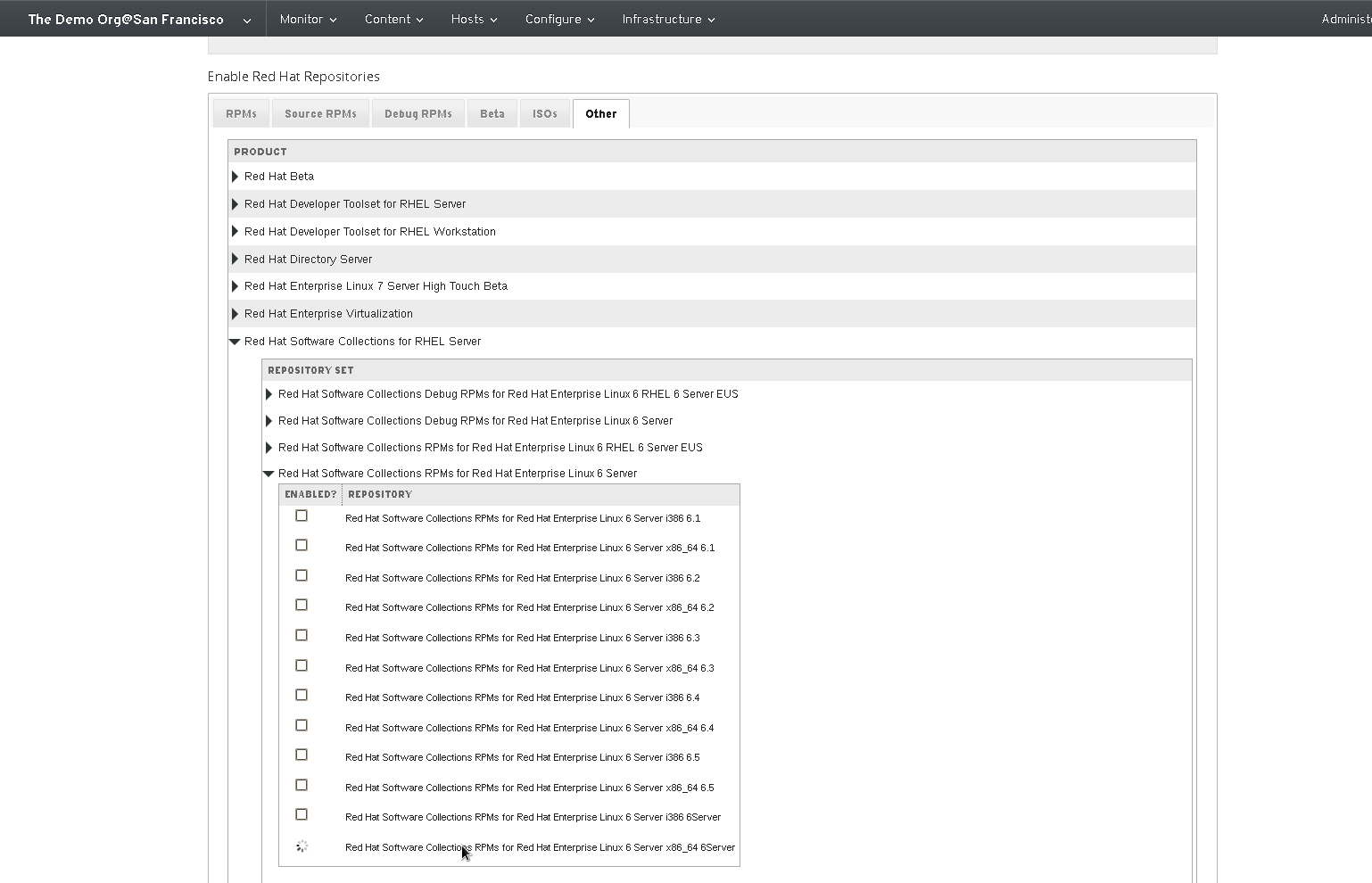Enable the Server i386 6Server repository
The height and width of the screenshot is (883, 1372).
(302, 814)
